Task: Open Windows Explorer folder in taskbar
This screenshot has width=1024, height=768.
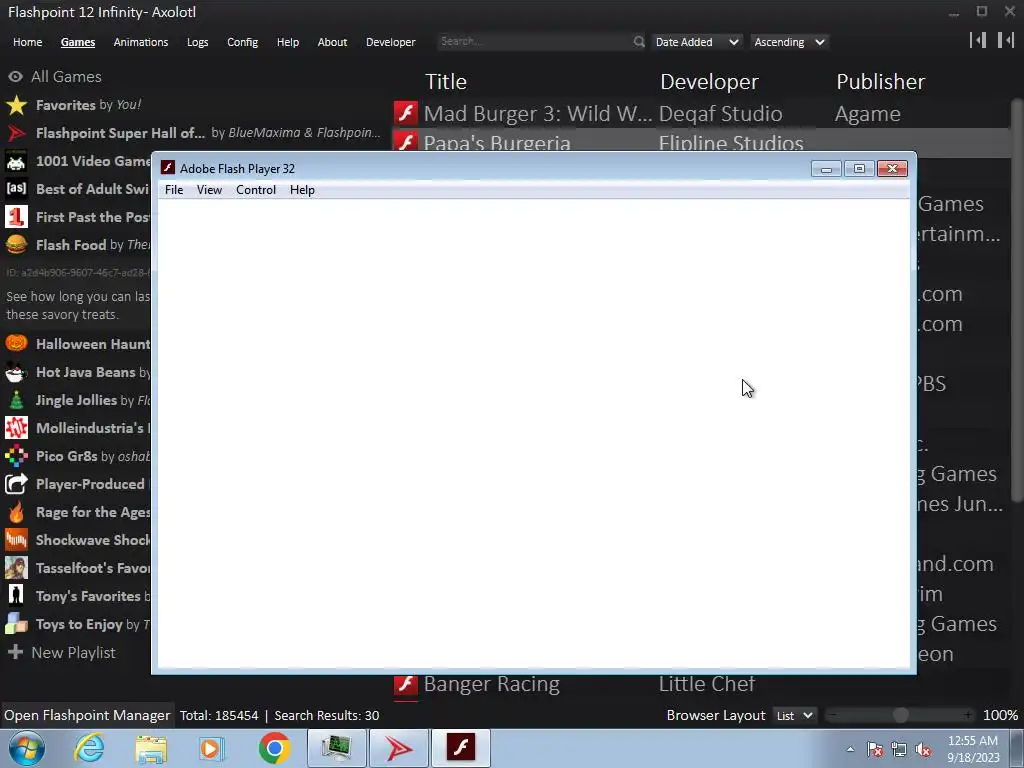Action: coord(151,748)
